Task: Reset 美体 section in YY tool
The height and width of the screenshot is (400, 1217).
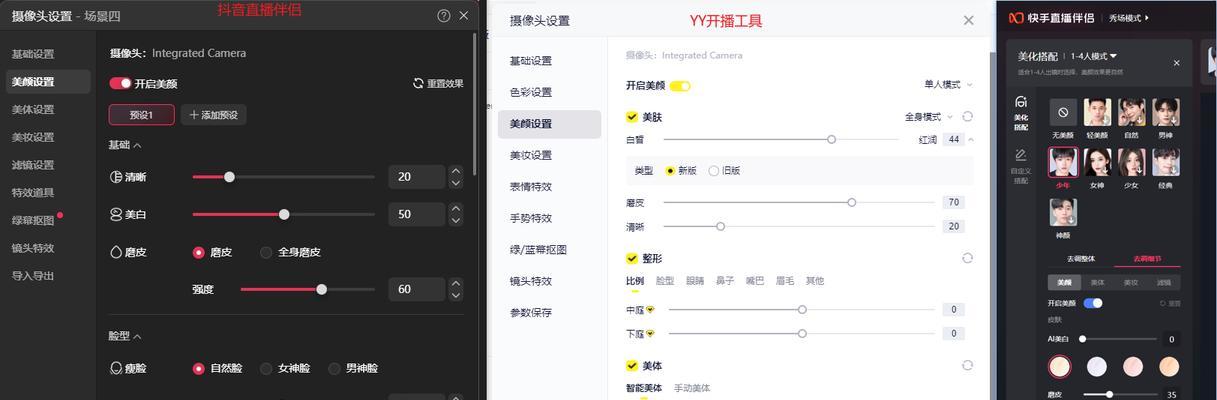Action: (x=967, y=366)
